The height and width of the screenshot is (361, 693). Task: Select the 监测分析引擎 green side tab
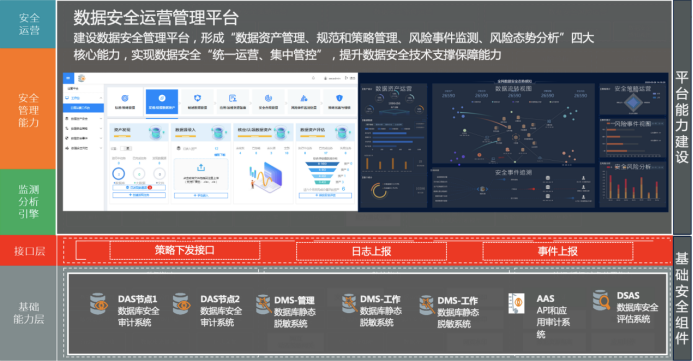(28, 202)
